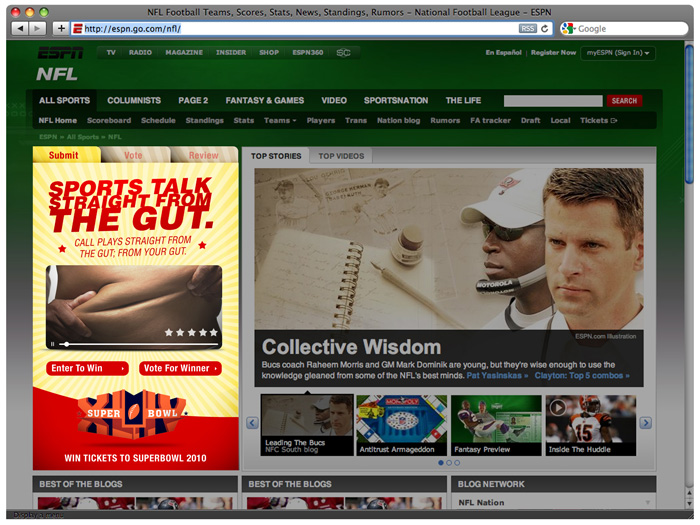Open the SportsNation section
This screenshot has width=700, height=525.
point(396,100)
